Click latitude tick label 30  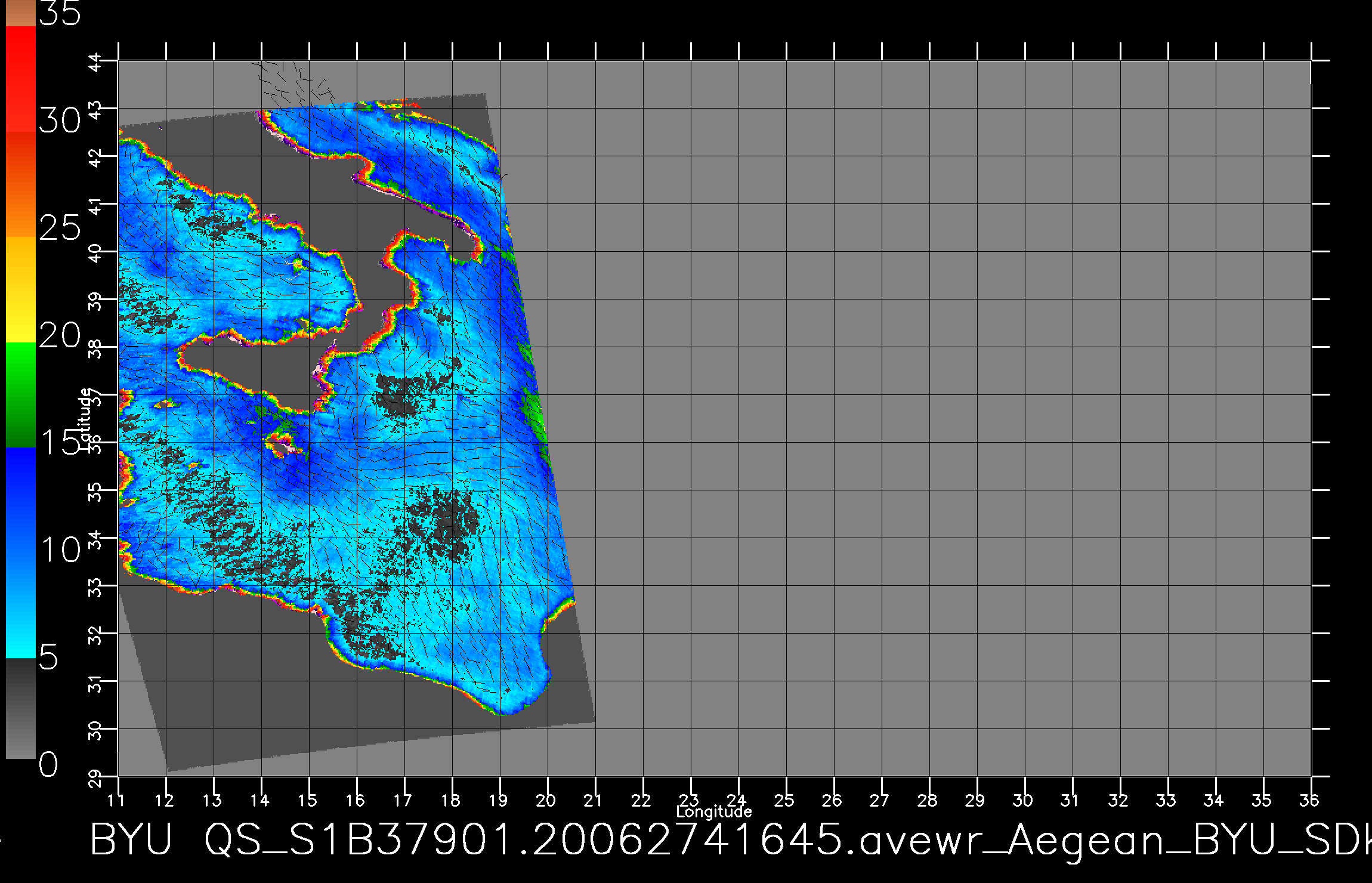click(95, 730)
